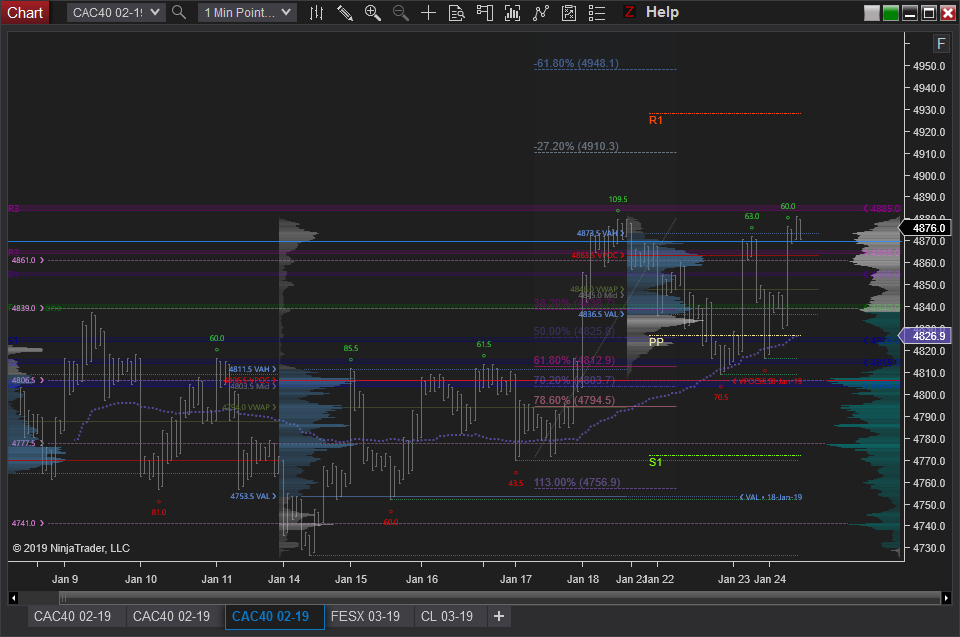Click the Jan 14 date axis label

(x=284, y=579)
